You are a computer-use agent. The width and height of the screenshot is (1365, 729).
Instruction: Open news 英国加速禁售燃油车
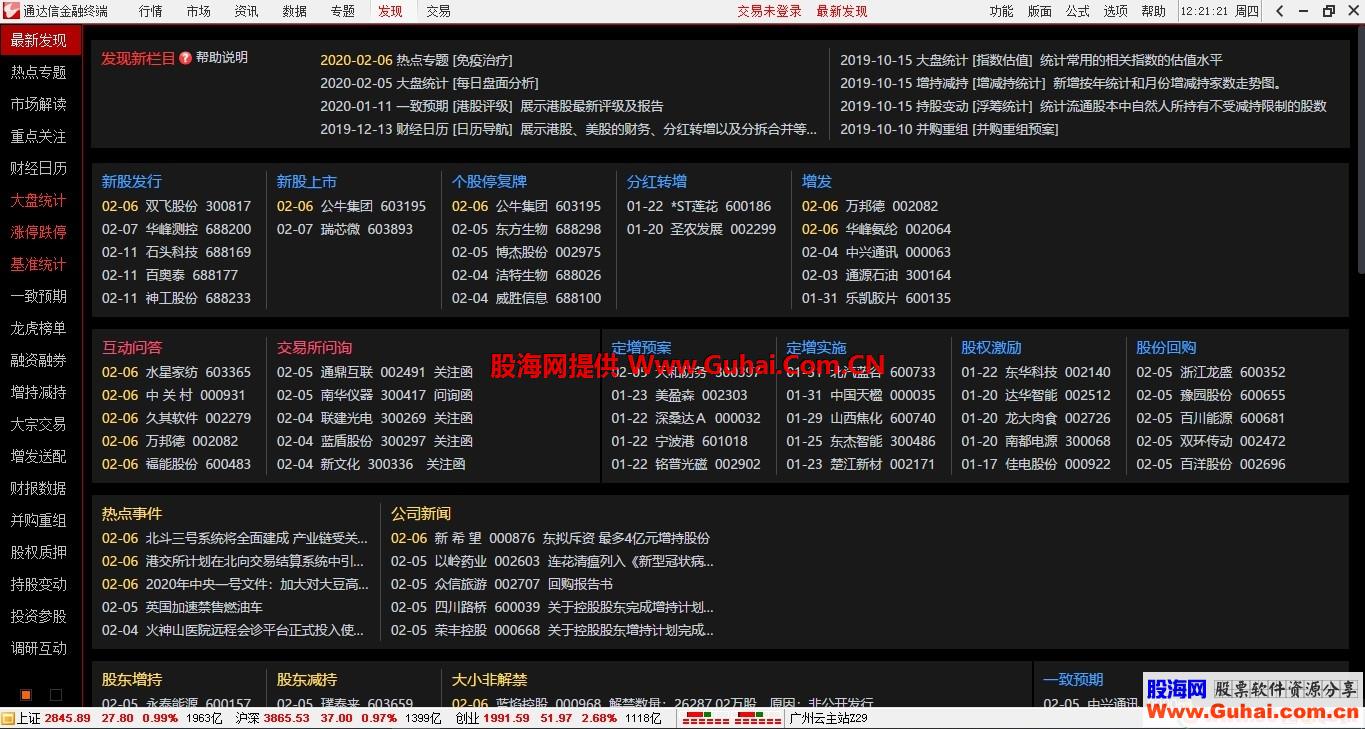click(182, 607)
